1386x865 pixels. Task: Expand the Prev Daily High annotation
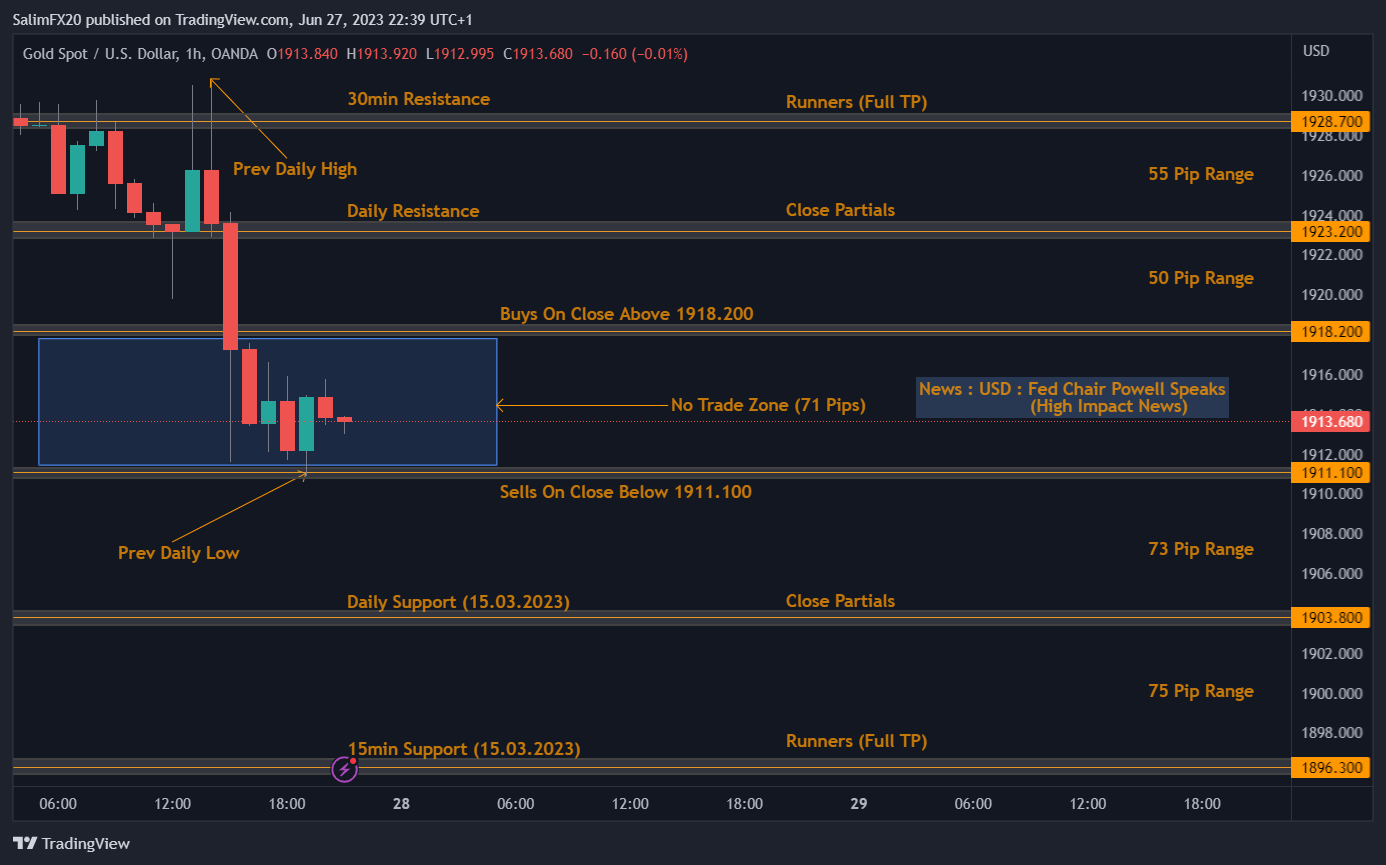(294, 169)
